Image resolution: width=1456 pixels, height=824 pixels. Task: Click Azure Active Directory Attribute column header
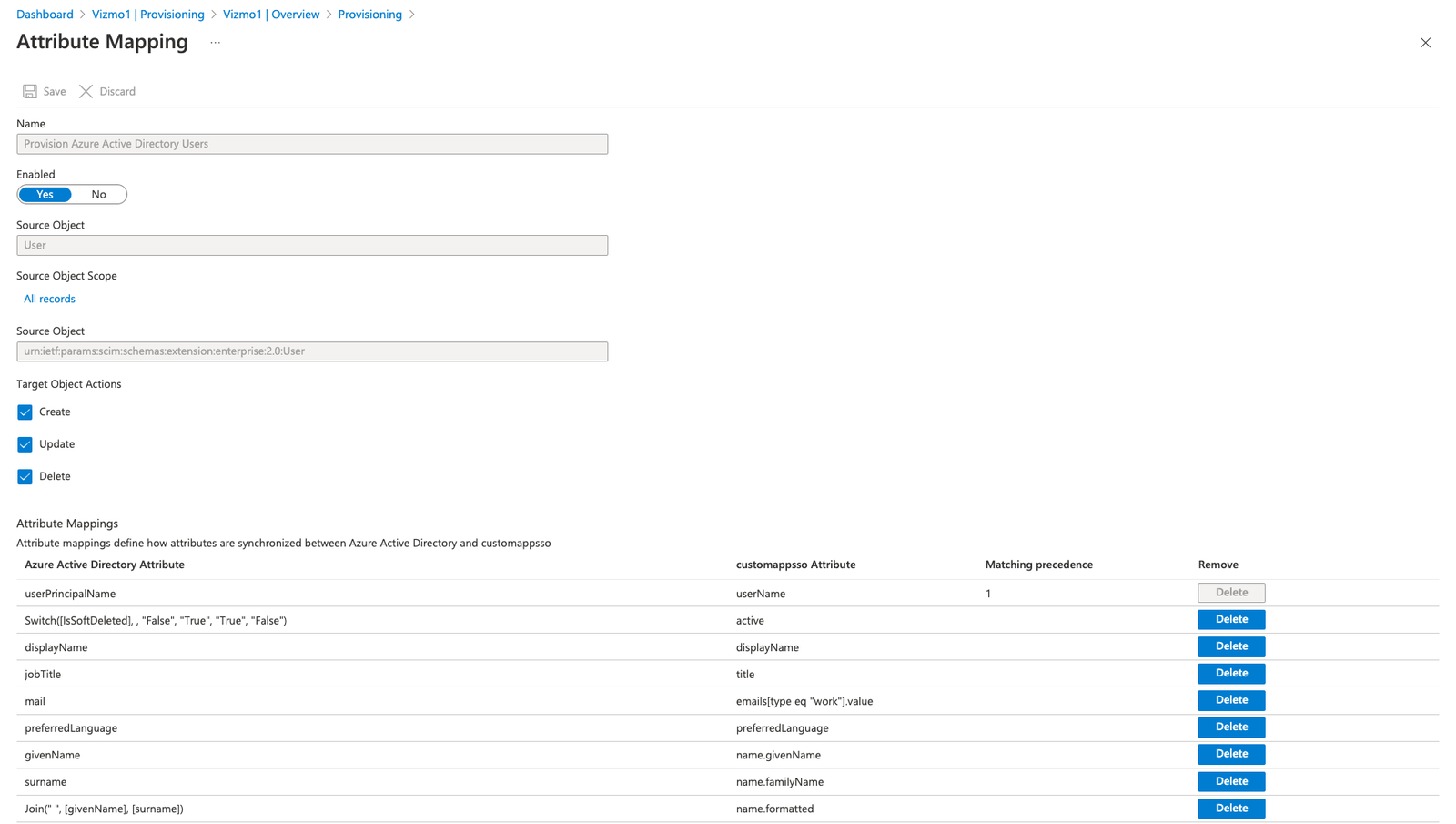point(105,565)
